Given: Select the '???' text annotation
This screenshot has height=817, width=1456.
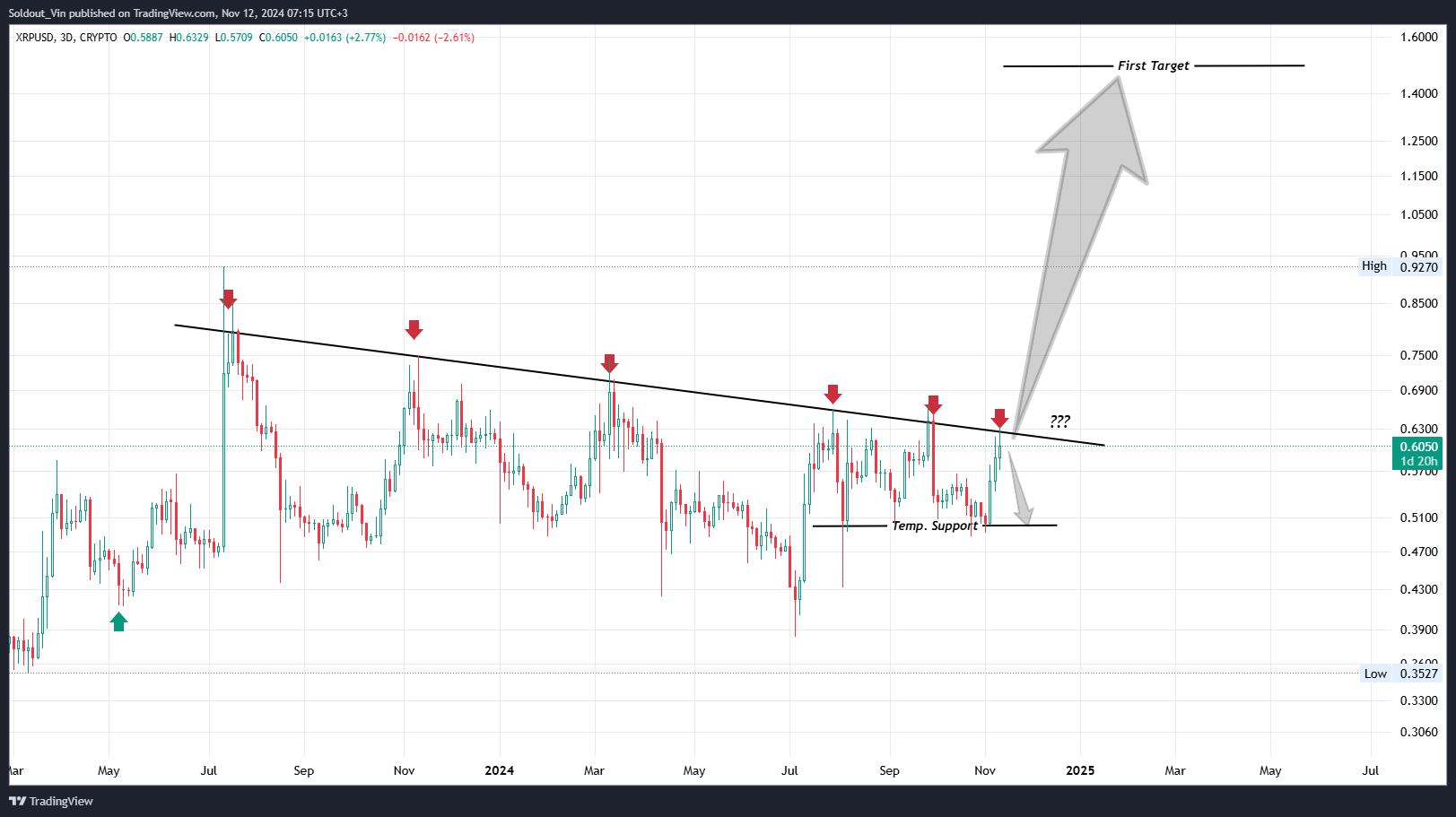Looking at the screenshot, I should pyautogui.click(x=1059, y=421).
